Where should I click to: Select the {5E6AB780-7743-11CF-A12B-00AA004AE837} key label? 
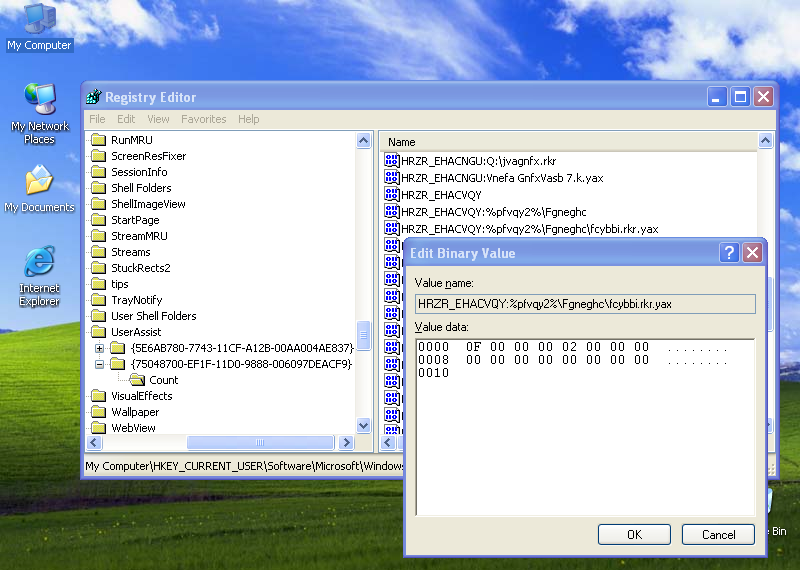coord(242,348)
